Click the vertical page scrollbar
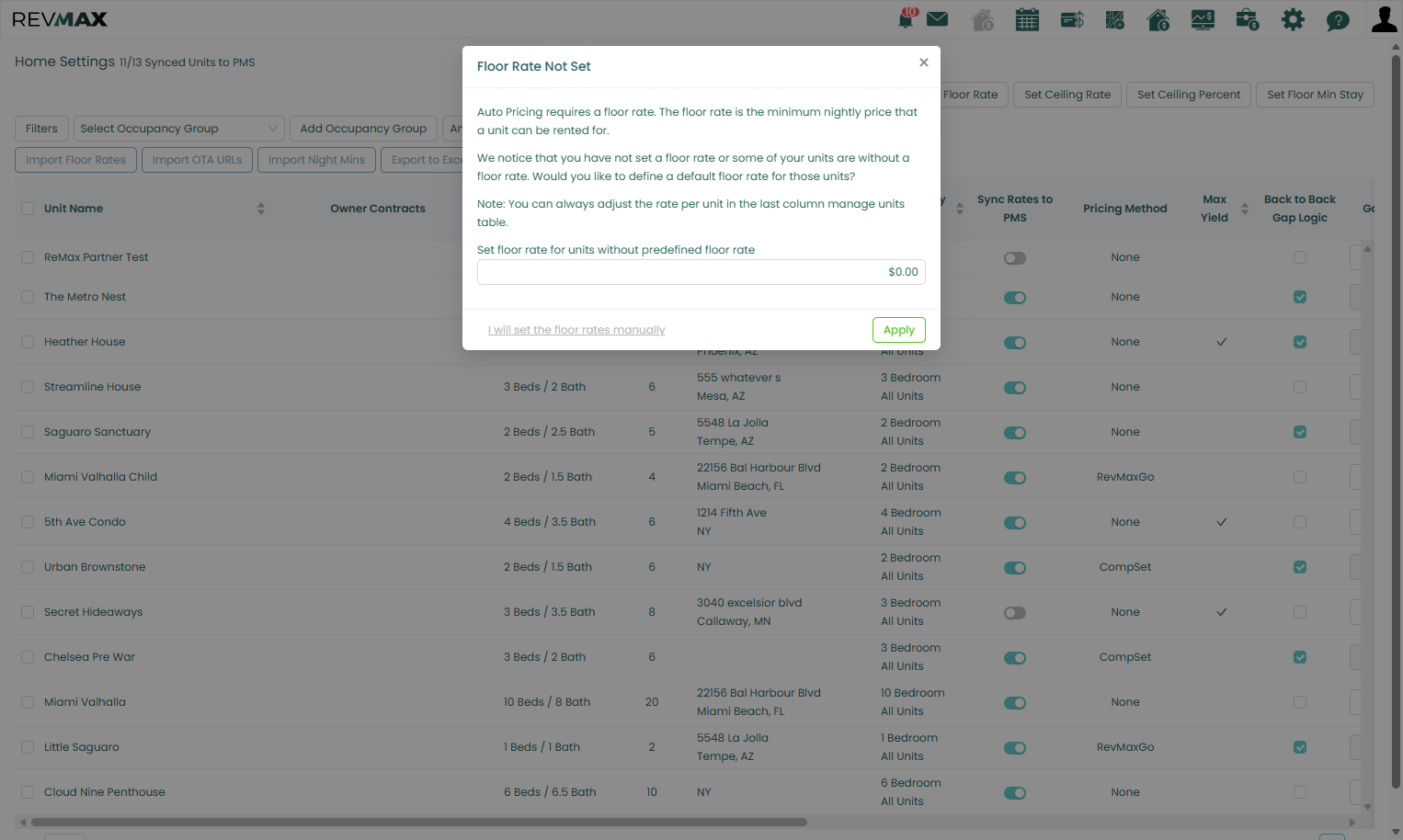Screen dimensions: 1403x840 point(1396,422)
